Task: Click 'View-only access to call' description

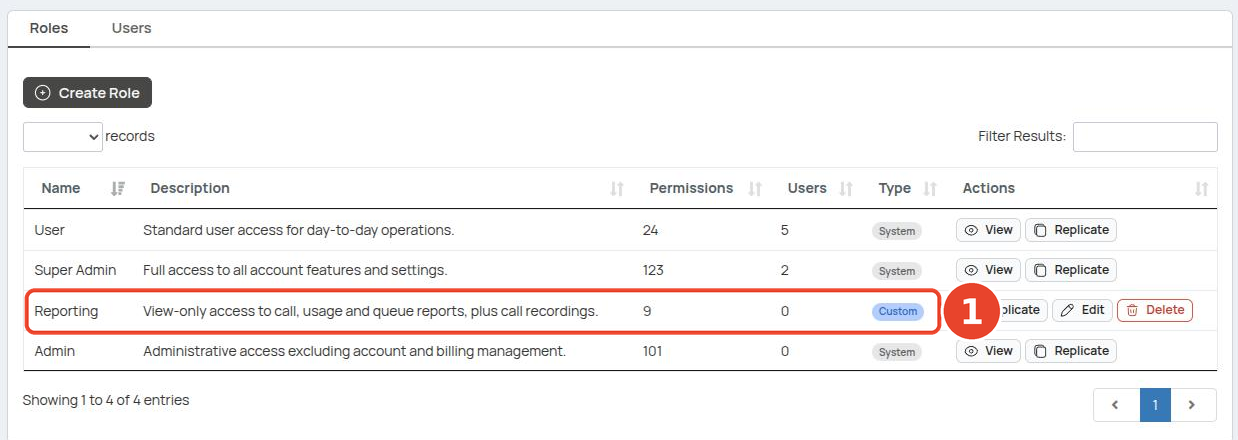Action: point(370,311)
